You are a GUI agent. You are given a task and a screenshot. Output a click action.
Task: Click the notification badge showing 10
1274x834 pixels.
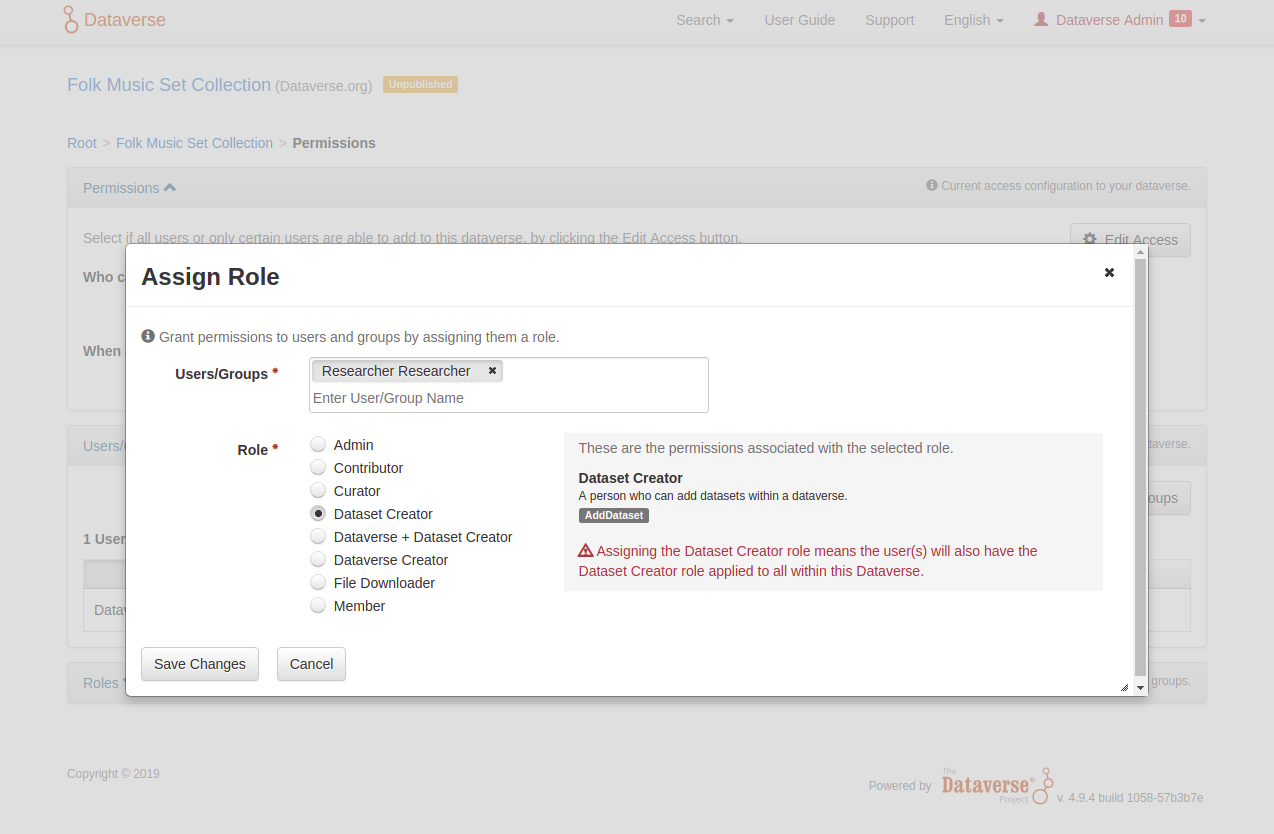[x=1180, y=19]
